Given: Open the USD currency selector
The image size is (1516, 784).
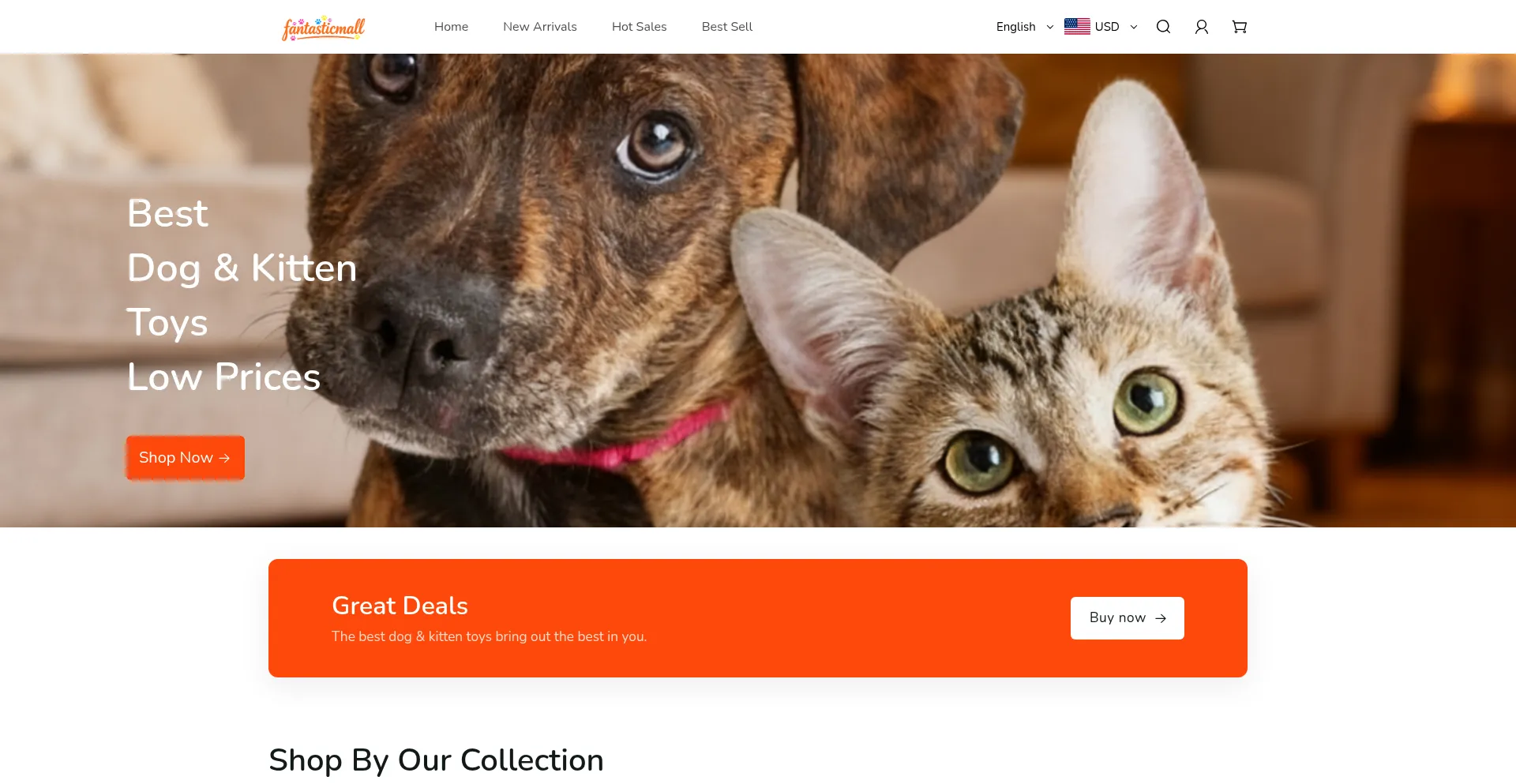Looking at the screenshot, I should click(x=1101, y=27).
